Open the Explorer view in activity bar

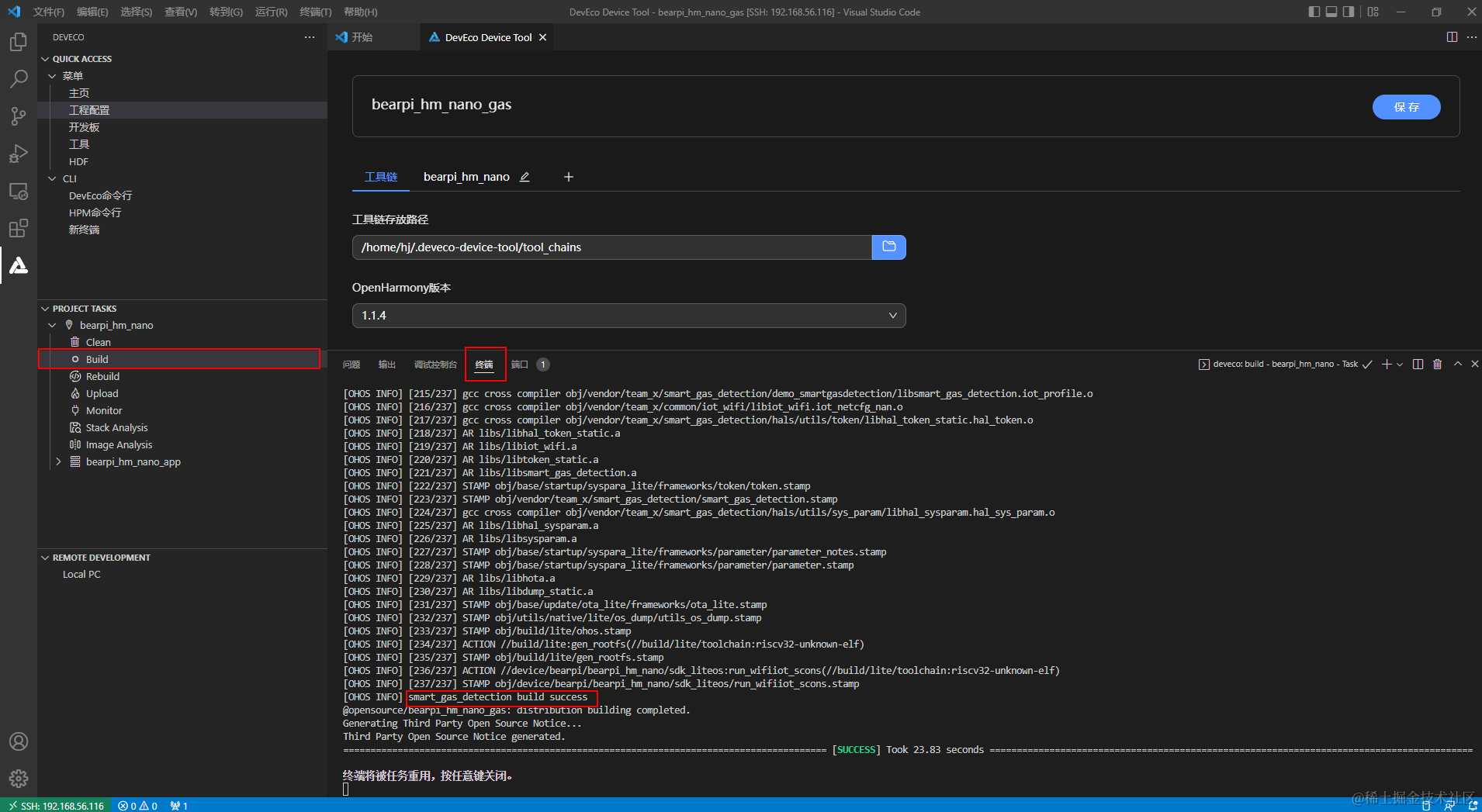click(x=19, y=42)
